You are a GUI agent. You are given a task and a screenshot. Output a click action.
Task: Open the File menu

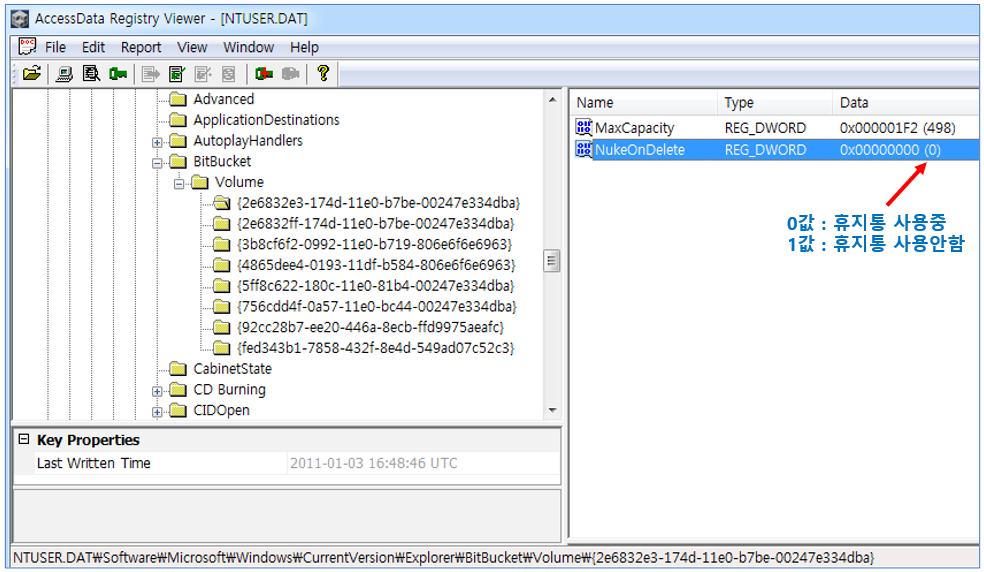[55, 47]
